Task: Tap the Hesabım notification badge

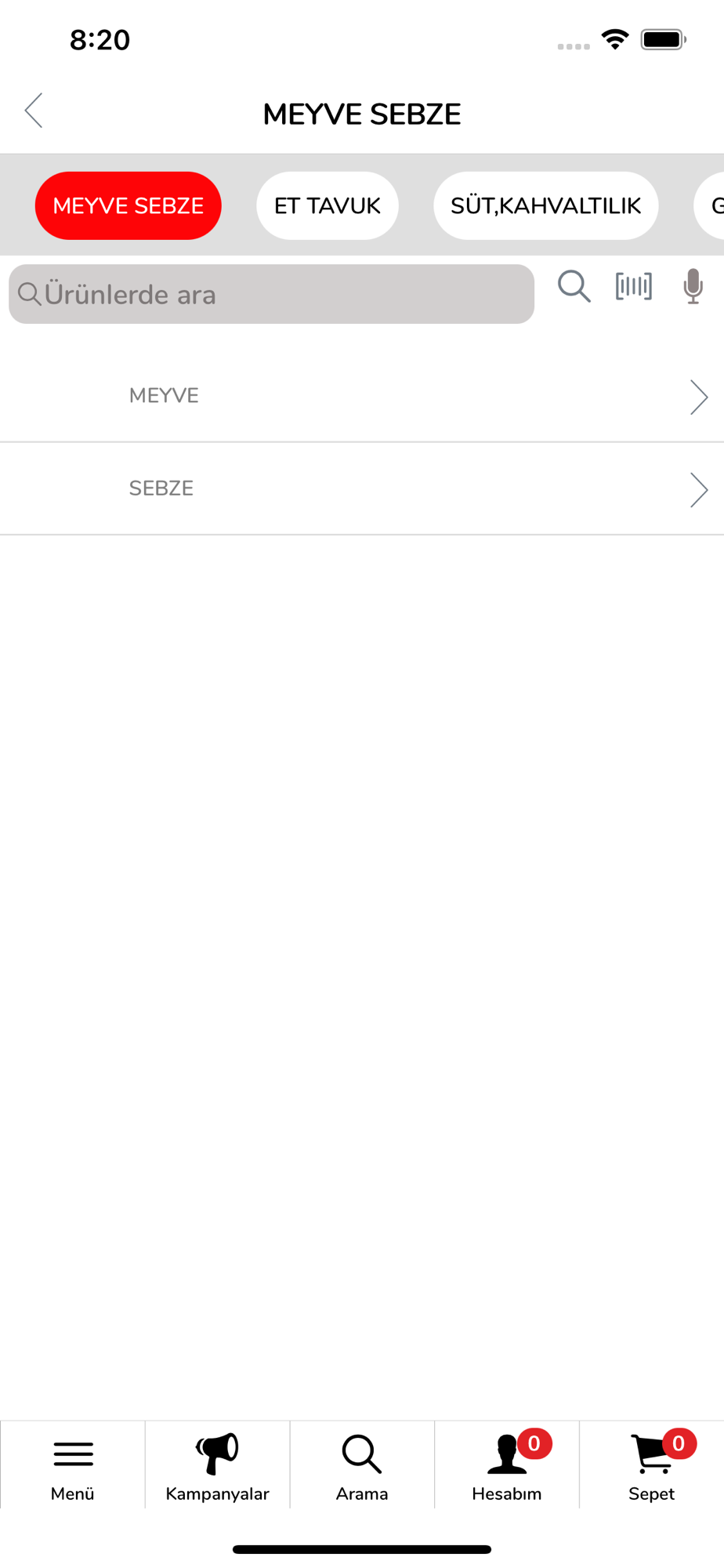Action: point(534,1443)
